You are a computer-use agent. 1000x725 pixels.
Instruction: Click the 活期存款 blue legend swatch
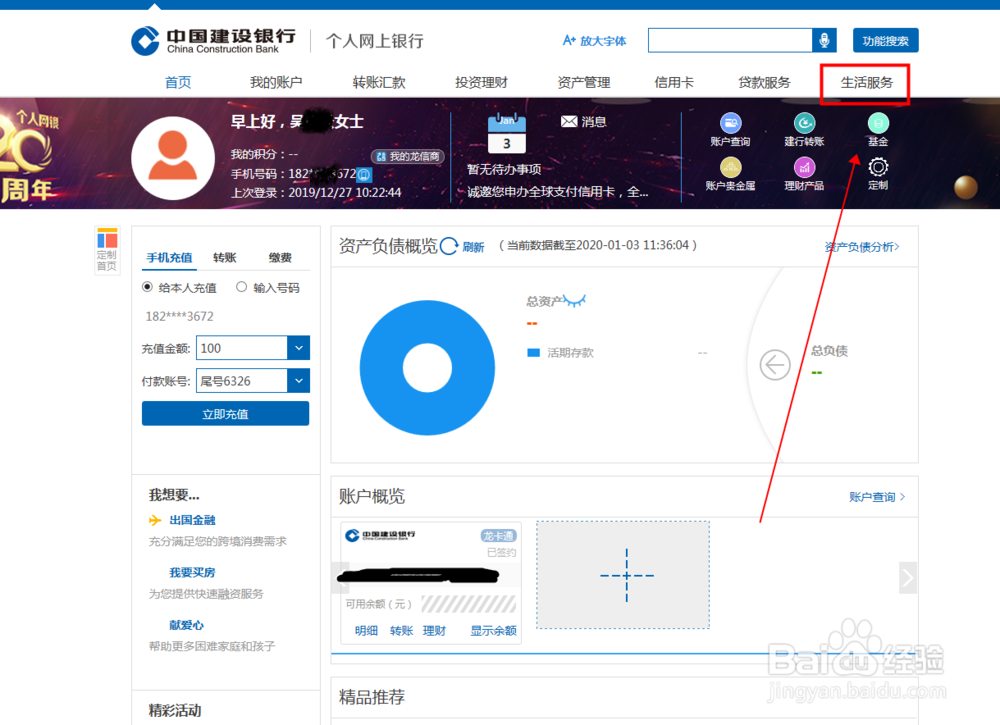coord(534,353)
